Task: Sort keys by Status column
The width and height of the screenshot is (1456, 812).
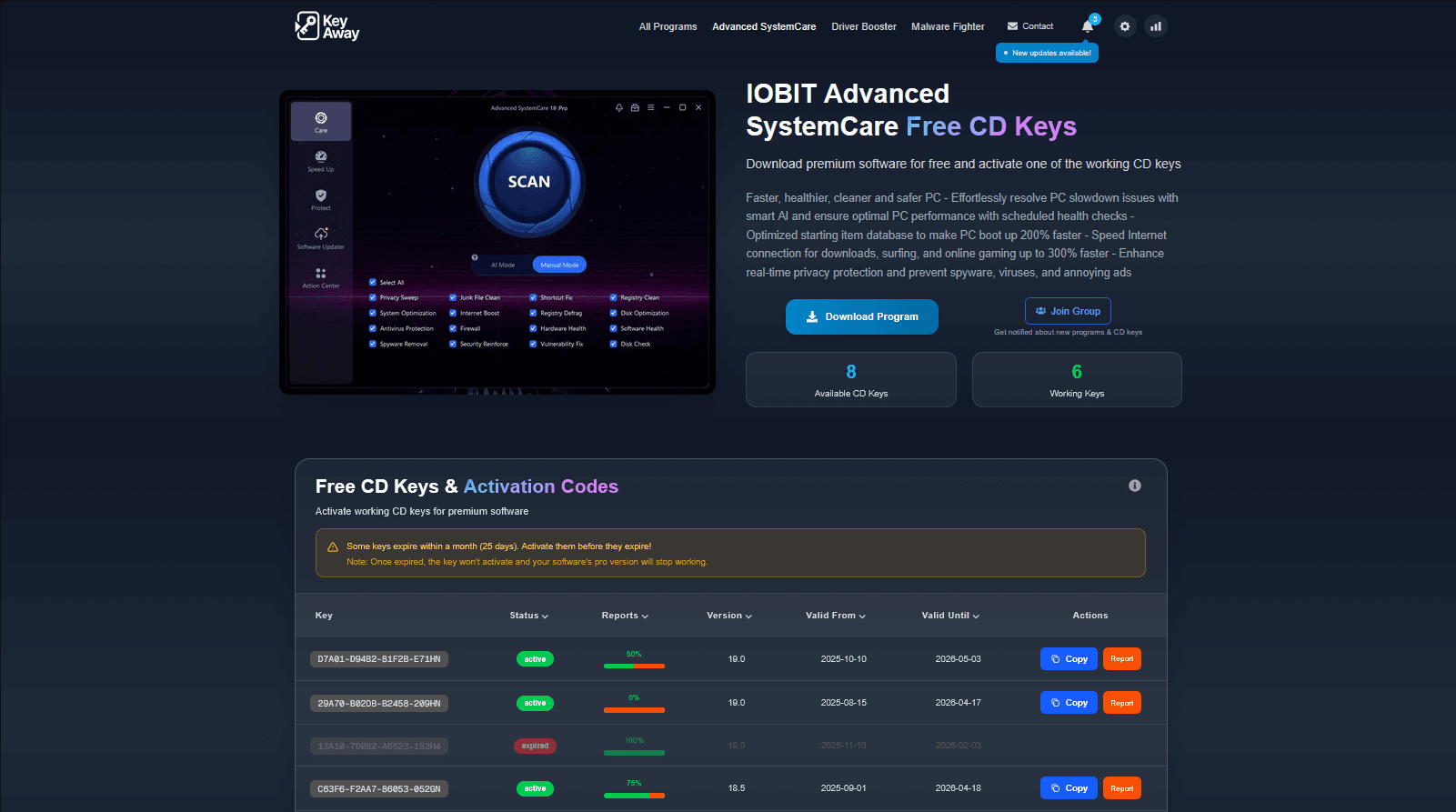Action: [528, 616]
